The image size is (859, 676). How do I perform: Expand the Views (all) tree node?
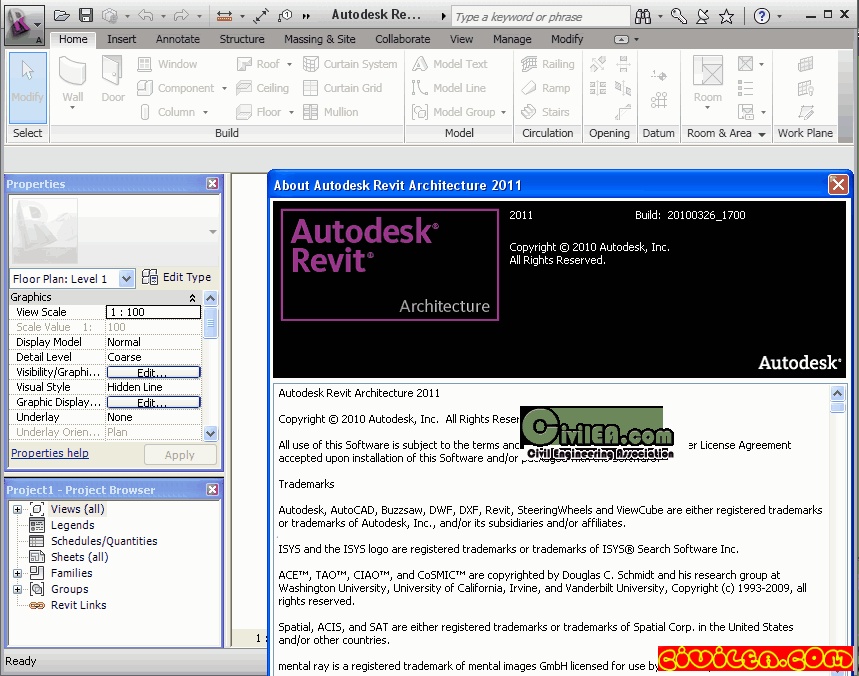tap(18, 509)
